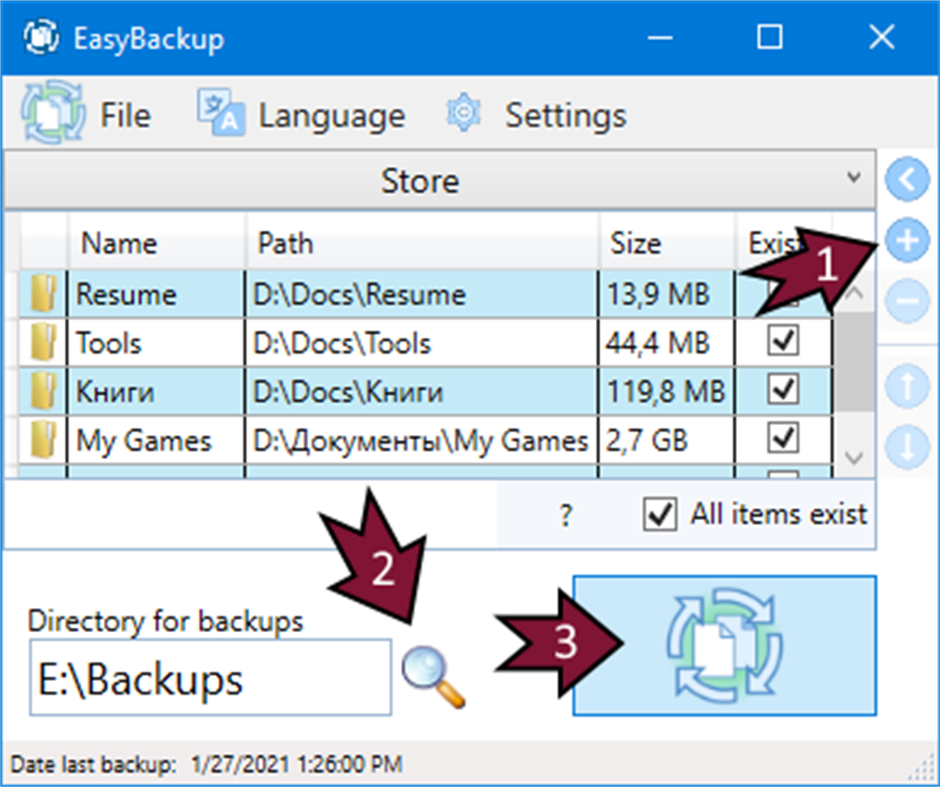The height and width of the screenshot is (787, 941).
Task: Click the 13,9 MB size cell
Action: 666,294
